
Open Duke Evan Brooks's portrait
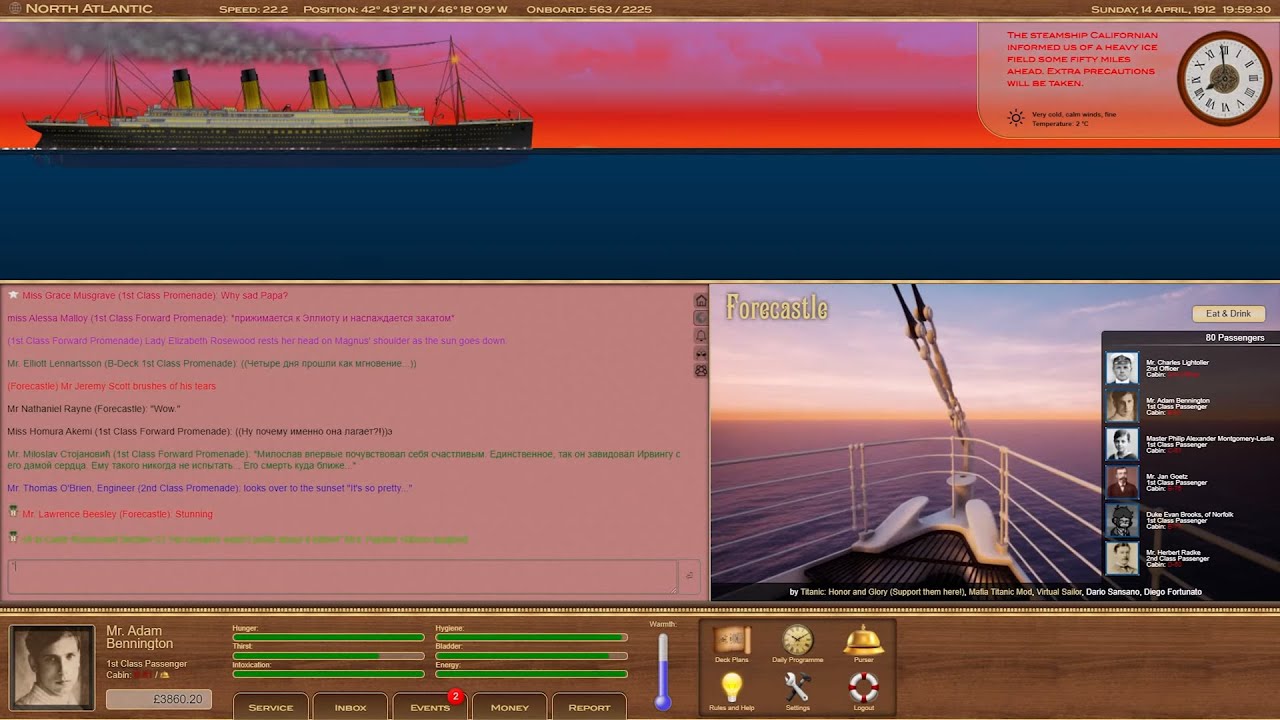(x=1122, y=520)
